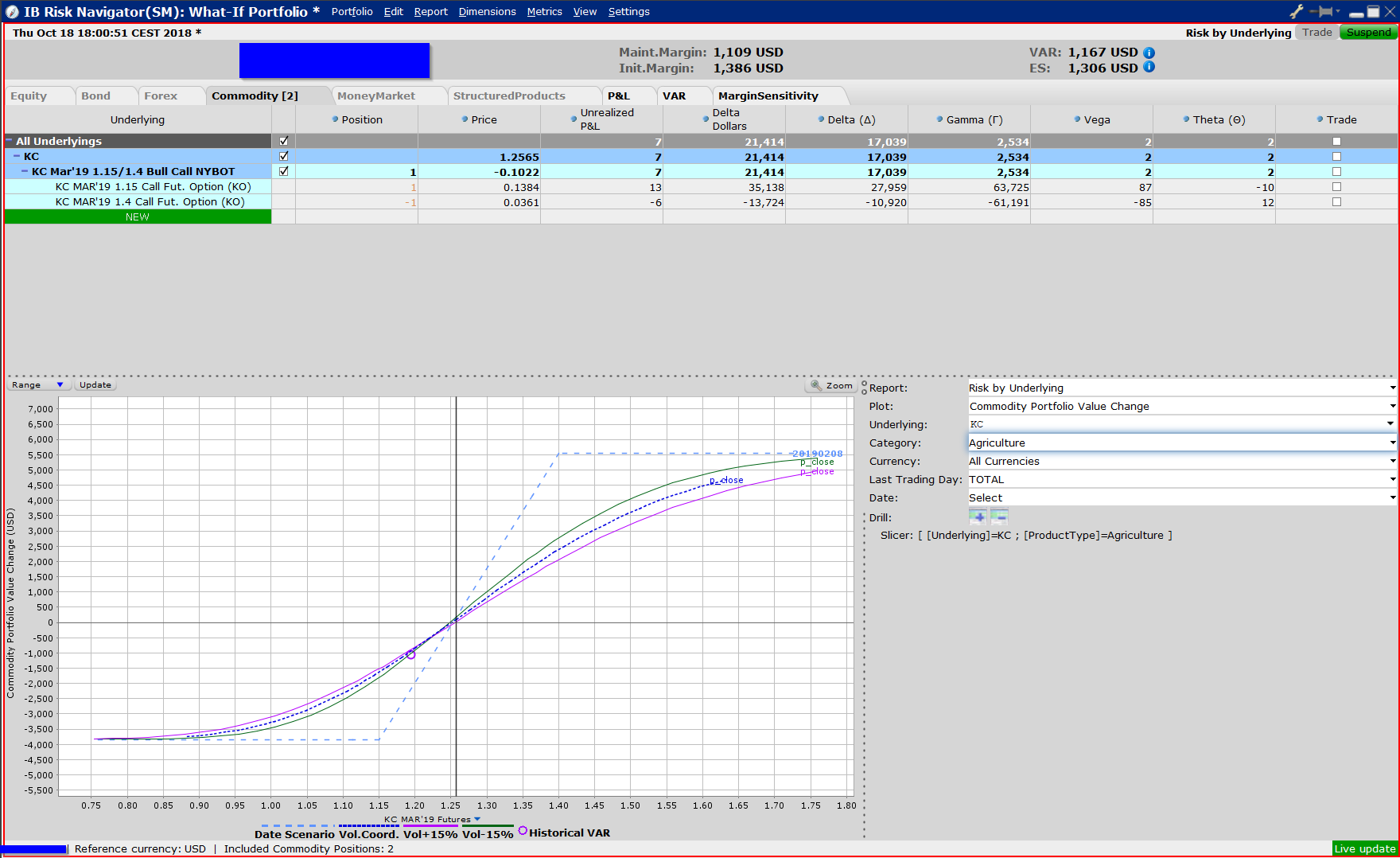Viewport: 1400px width, 858px height.
Task: Click the pin window icon
Action: (x=1324, y=11)
